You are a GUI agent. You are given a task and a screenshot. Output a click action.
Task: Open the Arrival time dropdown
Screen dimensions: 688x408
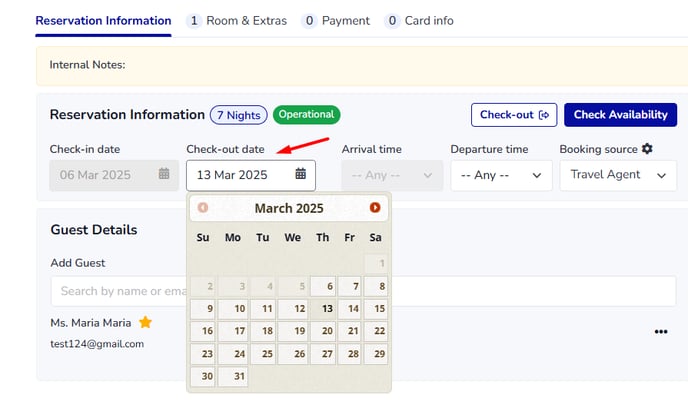pos(392,175)
